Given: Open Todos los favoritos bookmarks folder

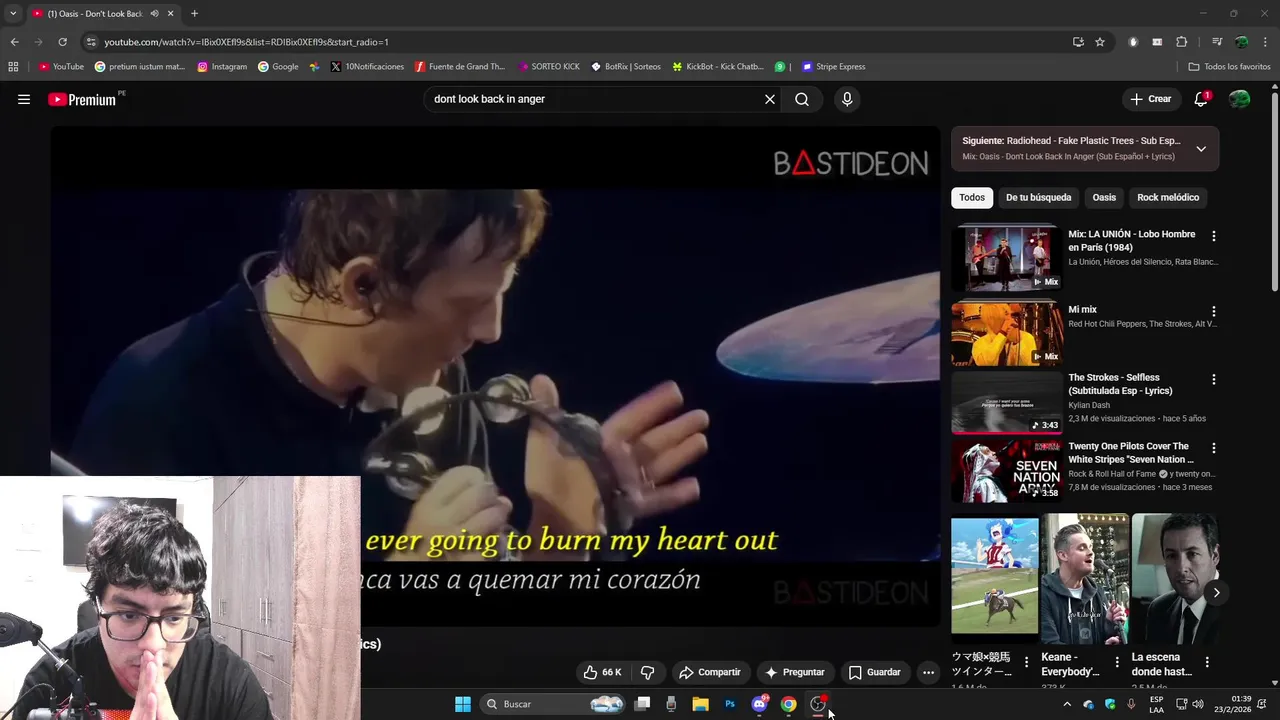Looking at the screenshot, I should coord(1229,67).
